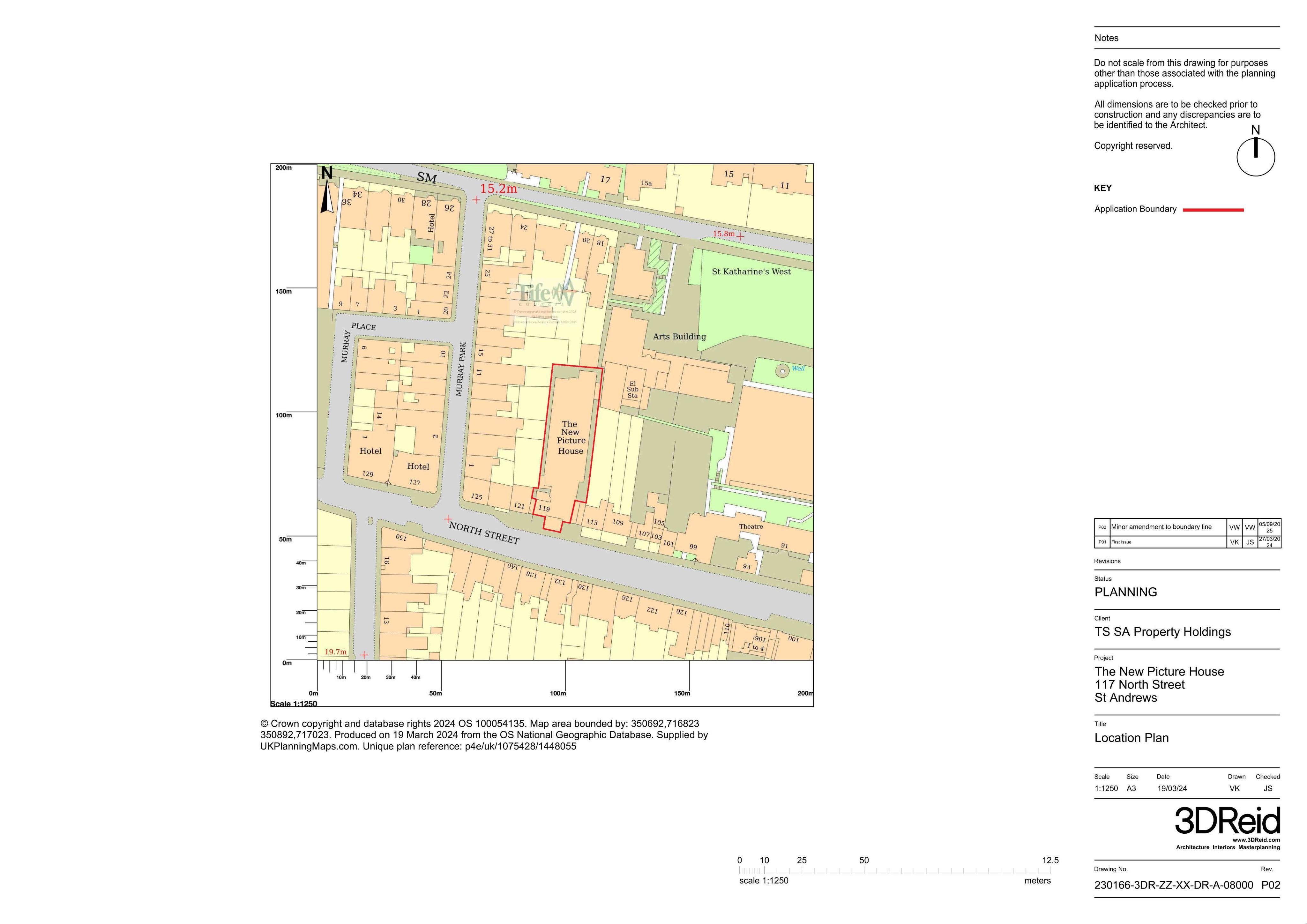This screenshot has width=1307, height=924.
Task: Click the 'St Katharine's West' label
Action: pos(751,272)
